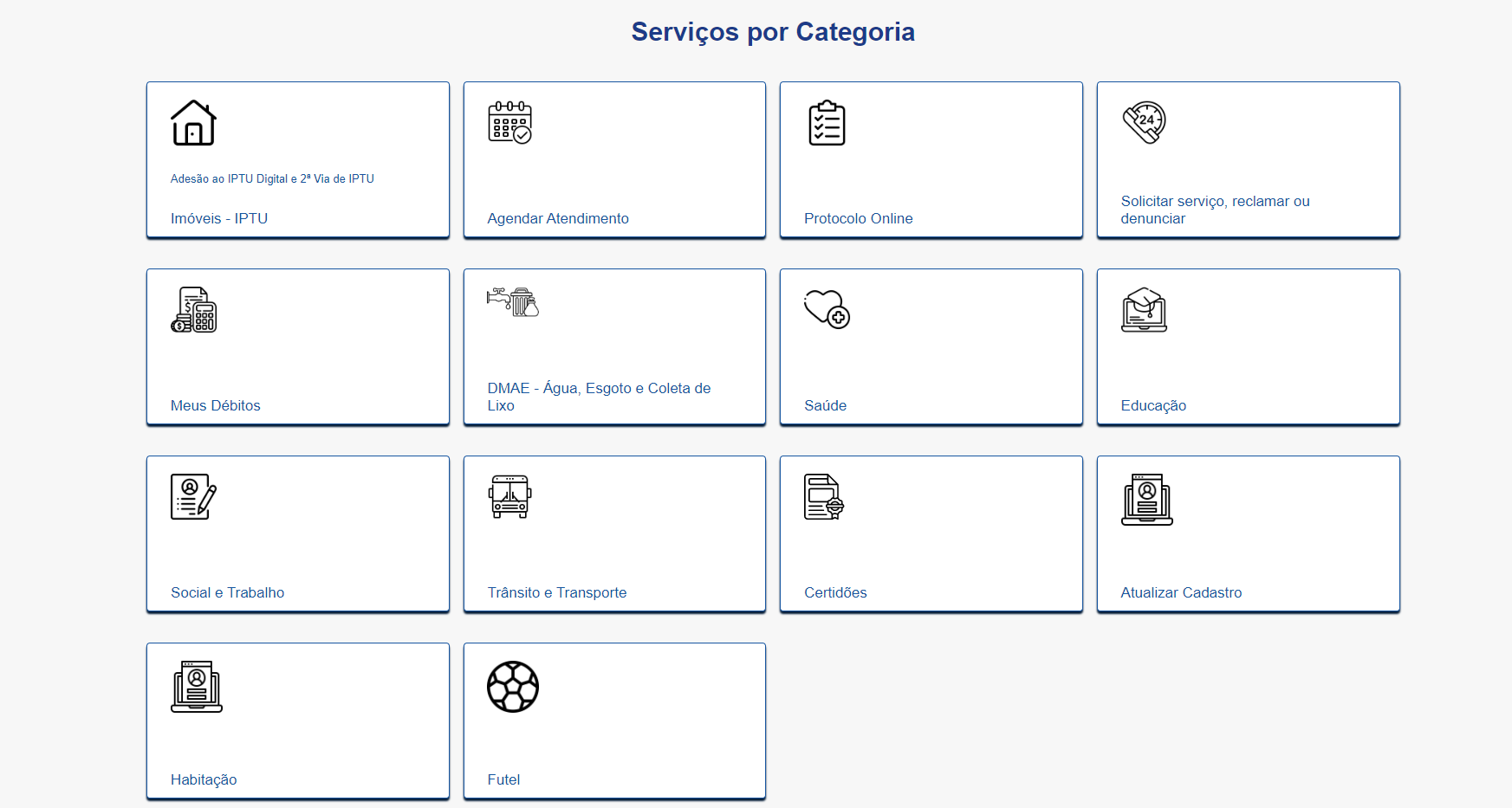The height and width of the screenshot is (808, 1512).
Task: Select the Educação category label
Action: pyautogui.click(x=1153, y=405)
